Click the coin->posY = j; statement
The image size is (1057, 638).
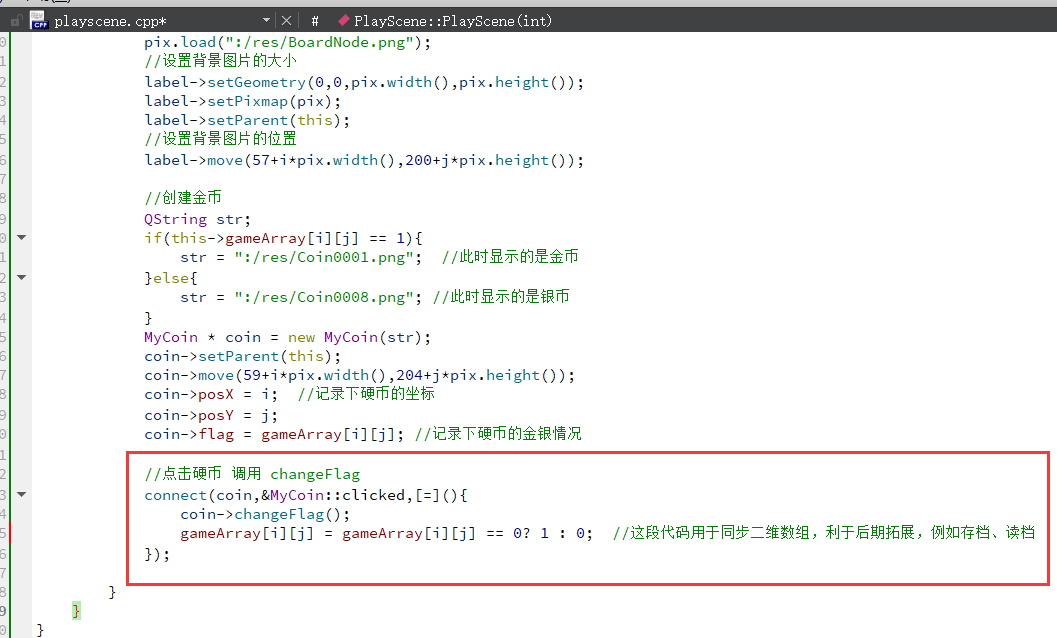[x=211, y=415]
